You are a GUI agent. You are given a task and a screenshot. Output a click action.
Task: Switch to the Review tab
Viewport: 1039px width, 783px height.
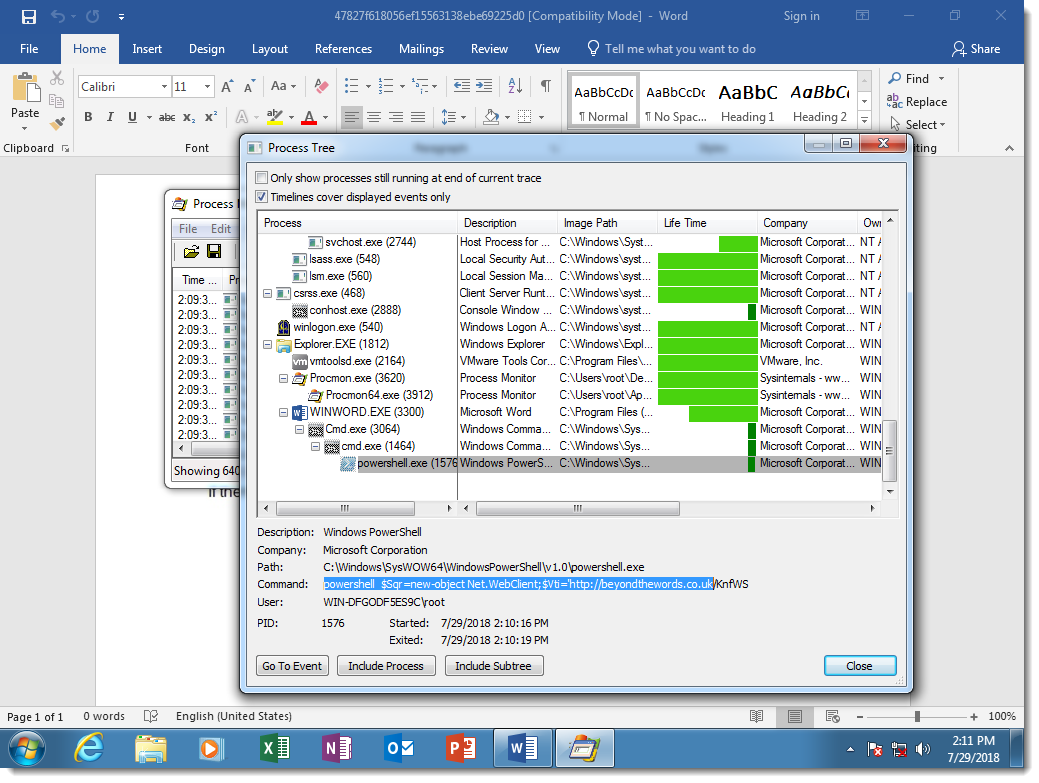point(489,49)
